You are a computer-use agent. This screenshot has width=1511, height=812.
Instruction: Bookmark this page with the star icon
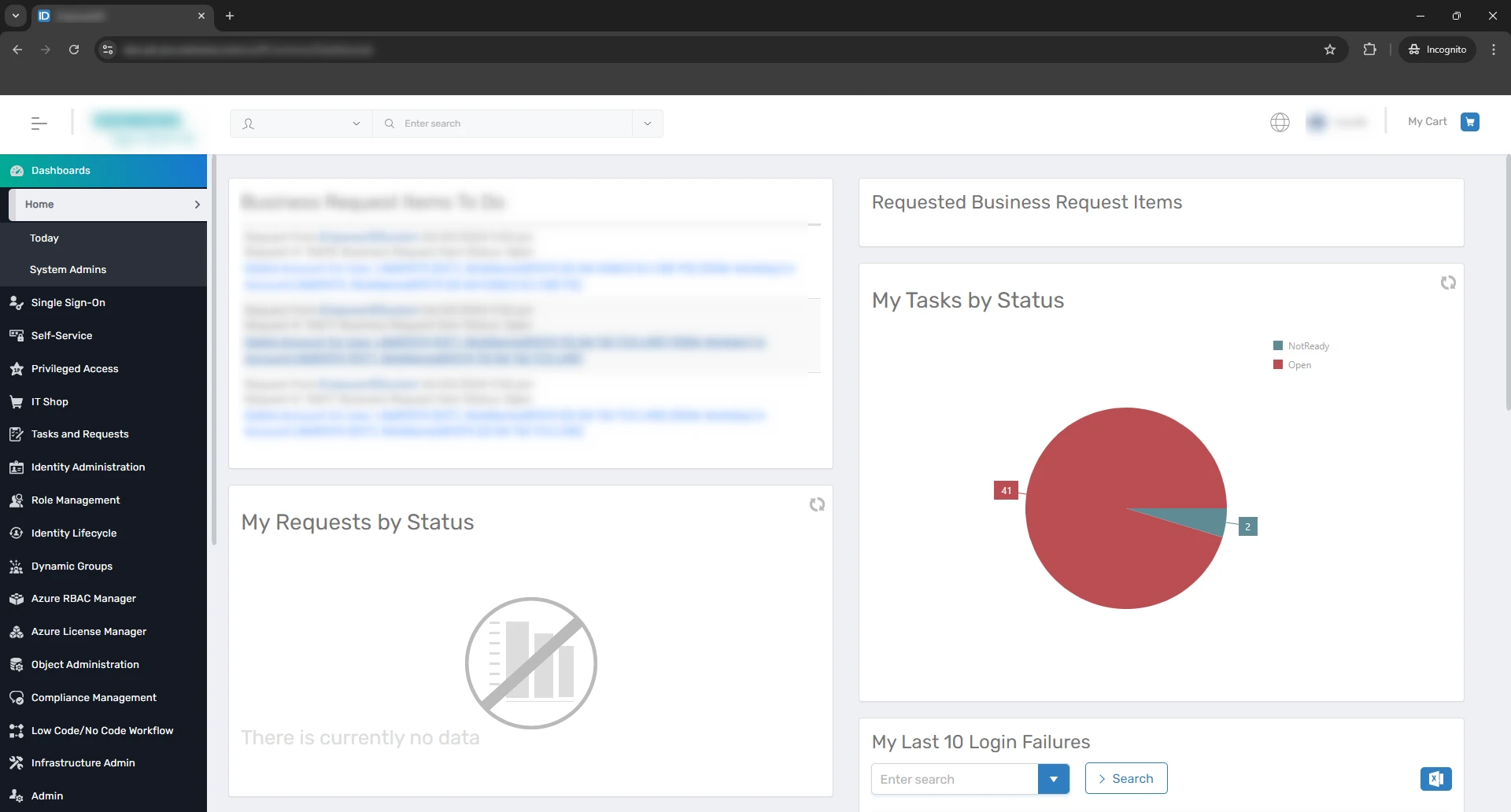[x=1330, y=50]
